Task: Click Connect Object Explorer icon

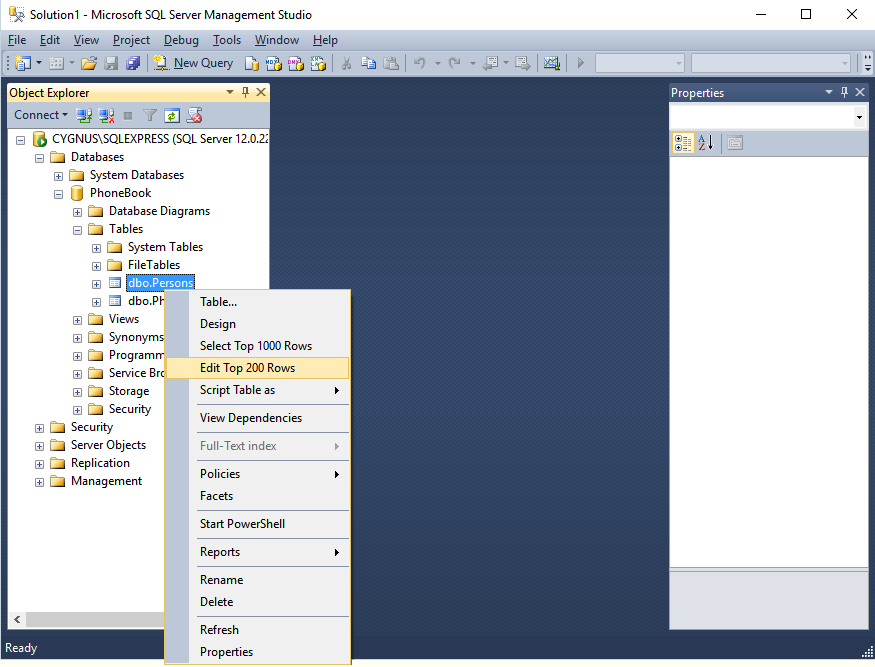Action: pos(84,116)
